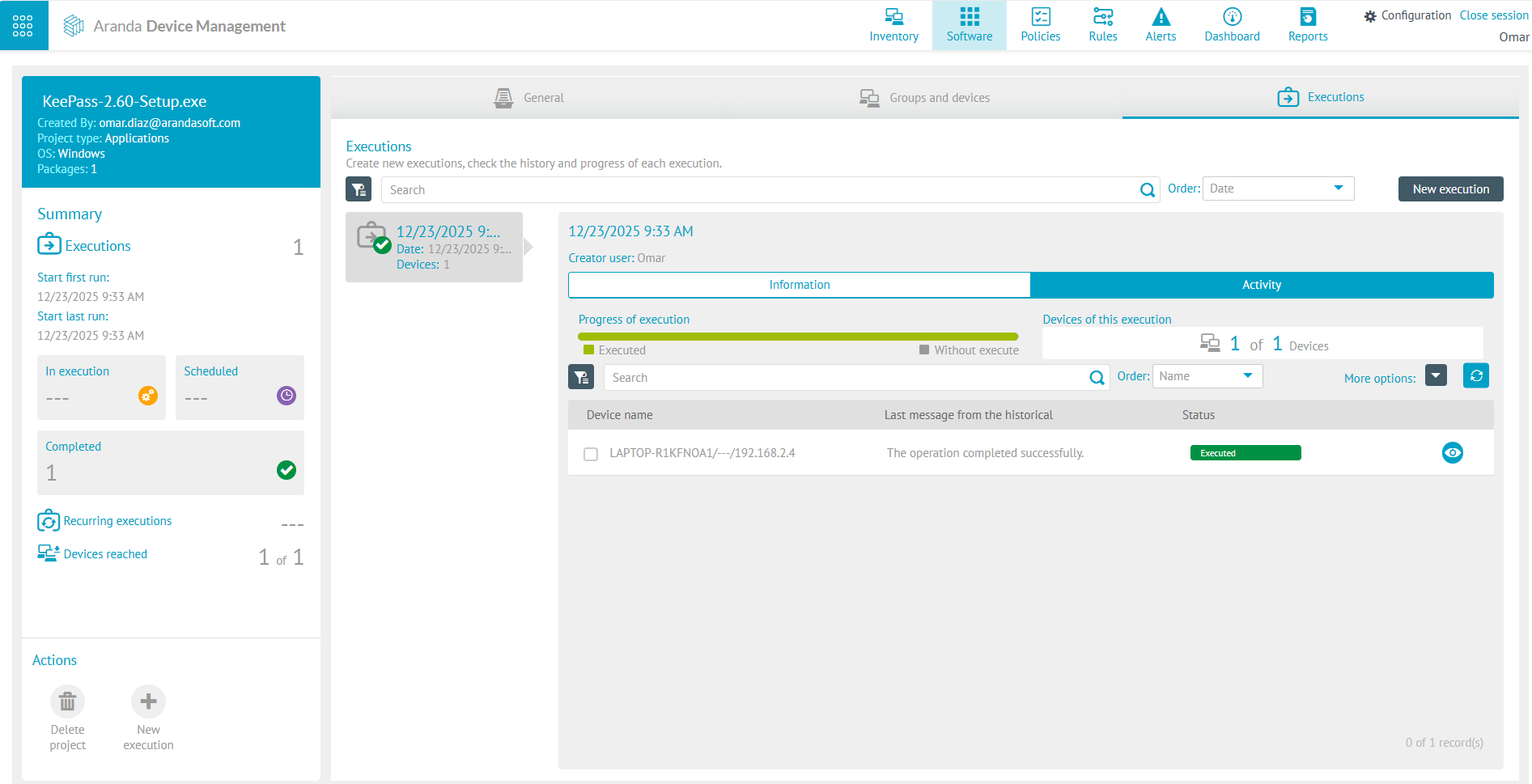Open the app launcher grid menu
Image resolution: width=1532 pixels, height=784 pixels.
tap(23, 26)
